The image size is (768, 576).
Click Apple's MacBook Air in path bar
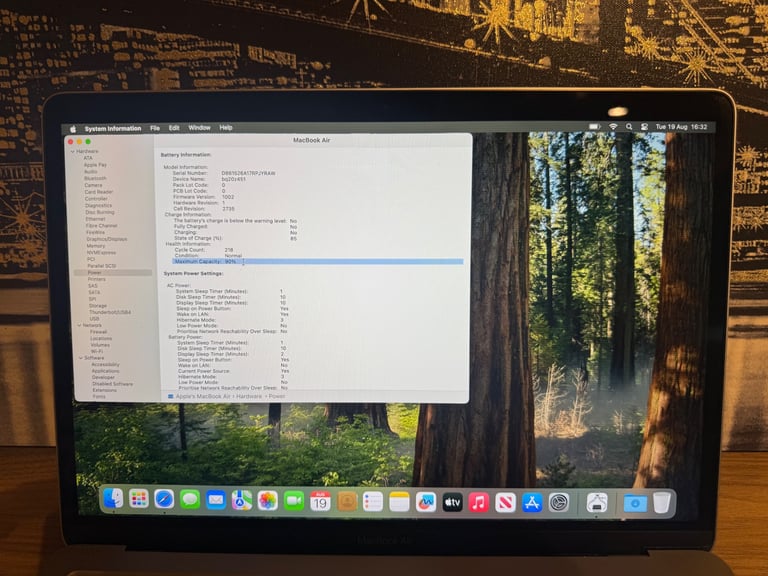203,396
